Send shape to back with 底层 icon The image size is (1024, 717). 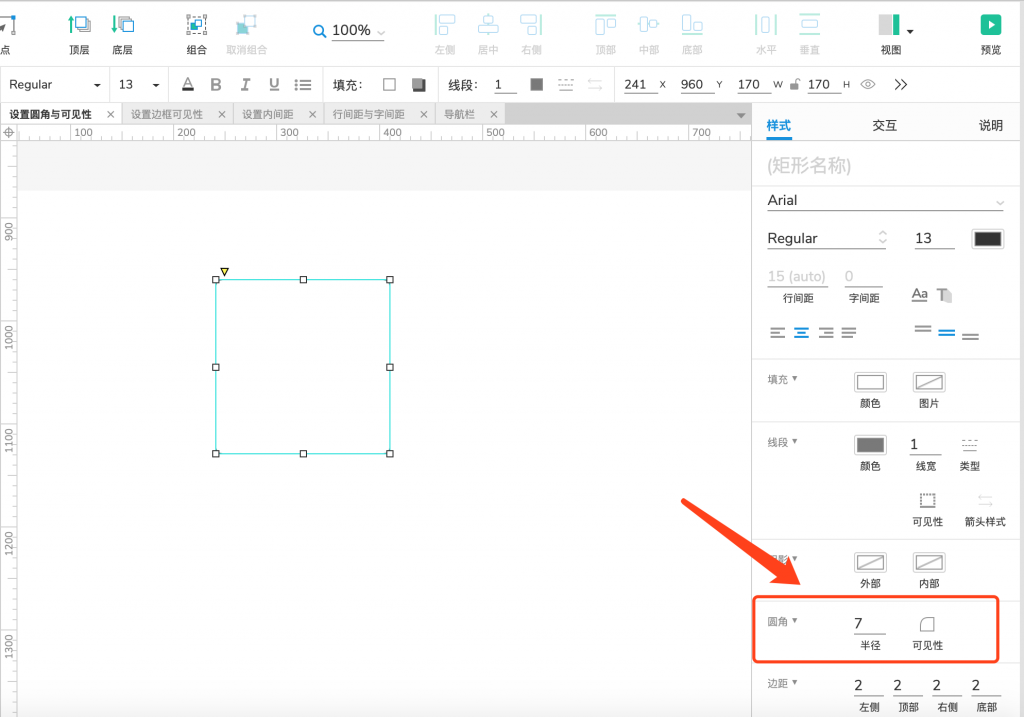(123, 25)
